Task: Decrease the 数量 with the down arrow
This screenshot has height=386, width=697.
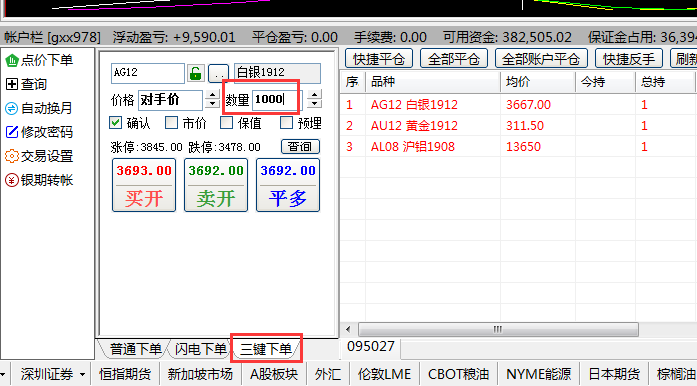Action: coord(314,104)
